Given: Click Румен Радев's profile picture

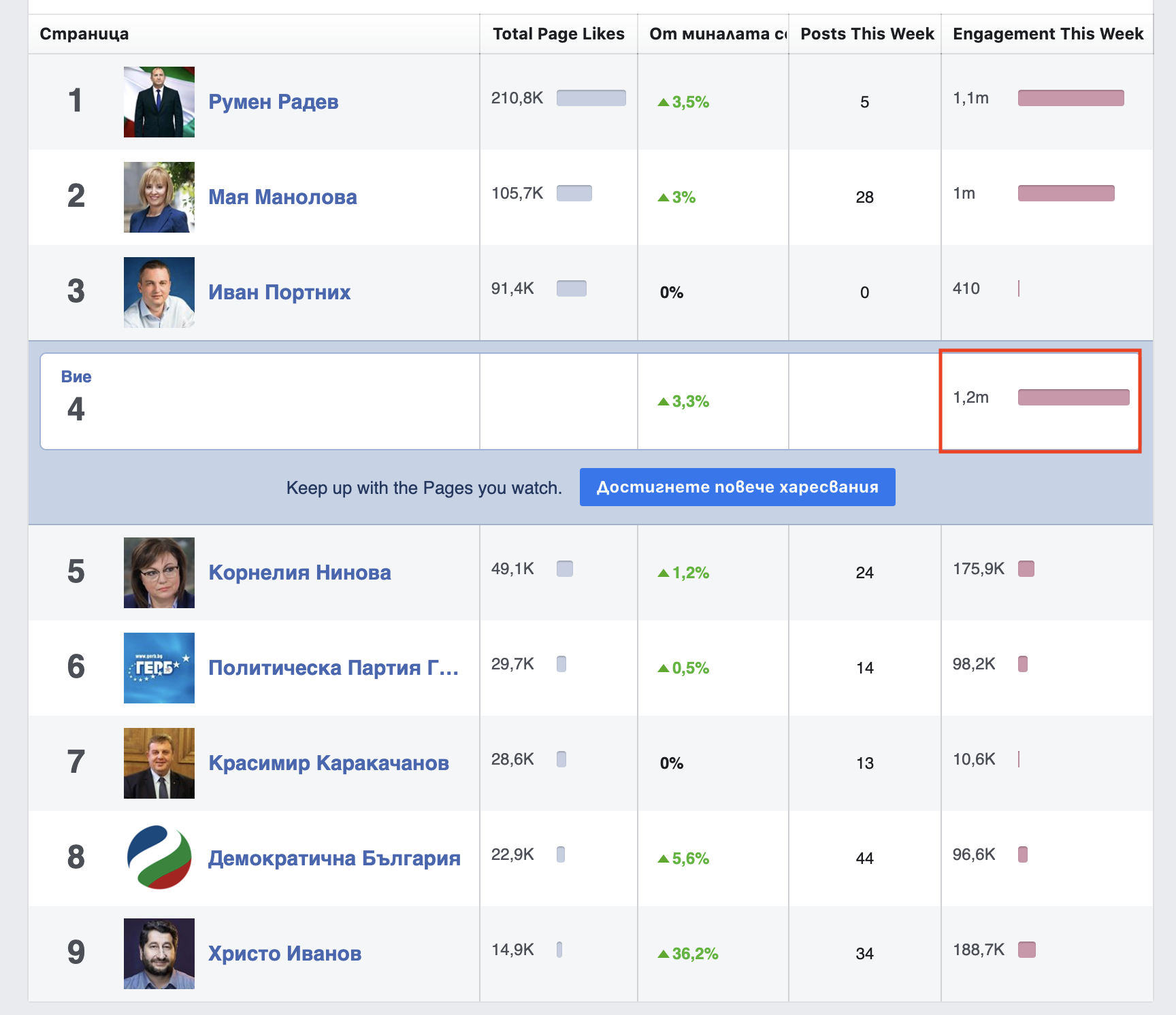Looking at the screenshot, I should click(x=159, y=102).
